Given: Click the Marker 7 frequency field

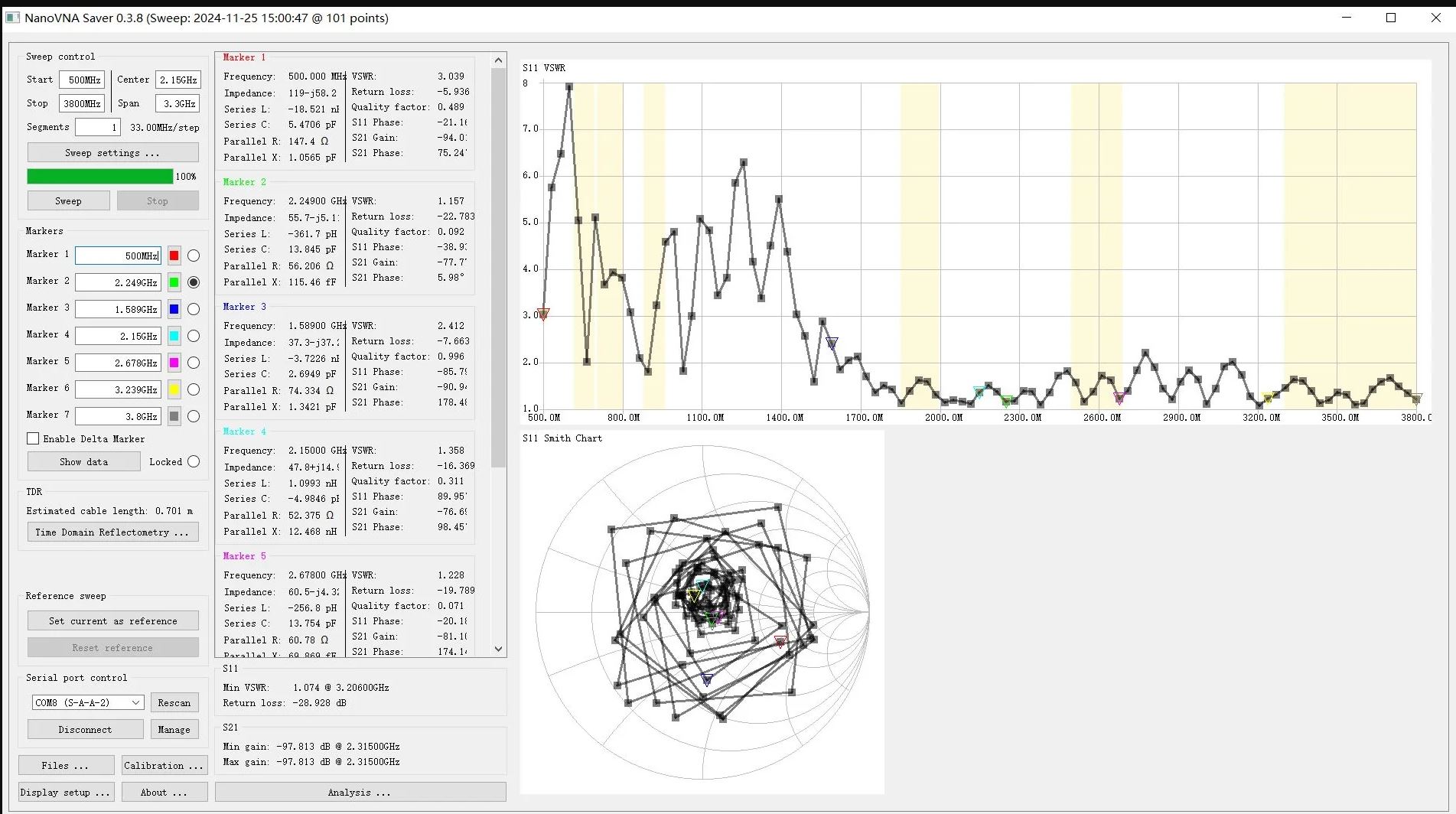Looking at the screenshot, I should coord(119,416).
